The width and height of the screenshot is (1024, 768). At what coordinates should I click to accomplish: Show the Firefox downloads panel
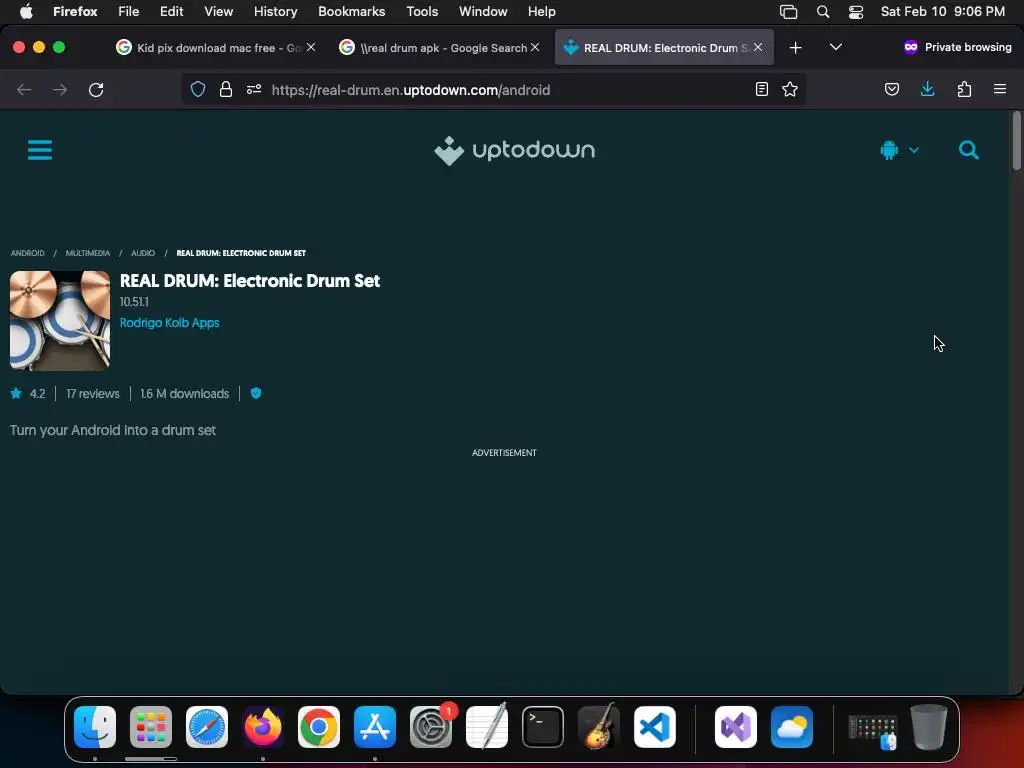(927, 89)
